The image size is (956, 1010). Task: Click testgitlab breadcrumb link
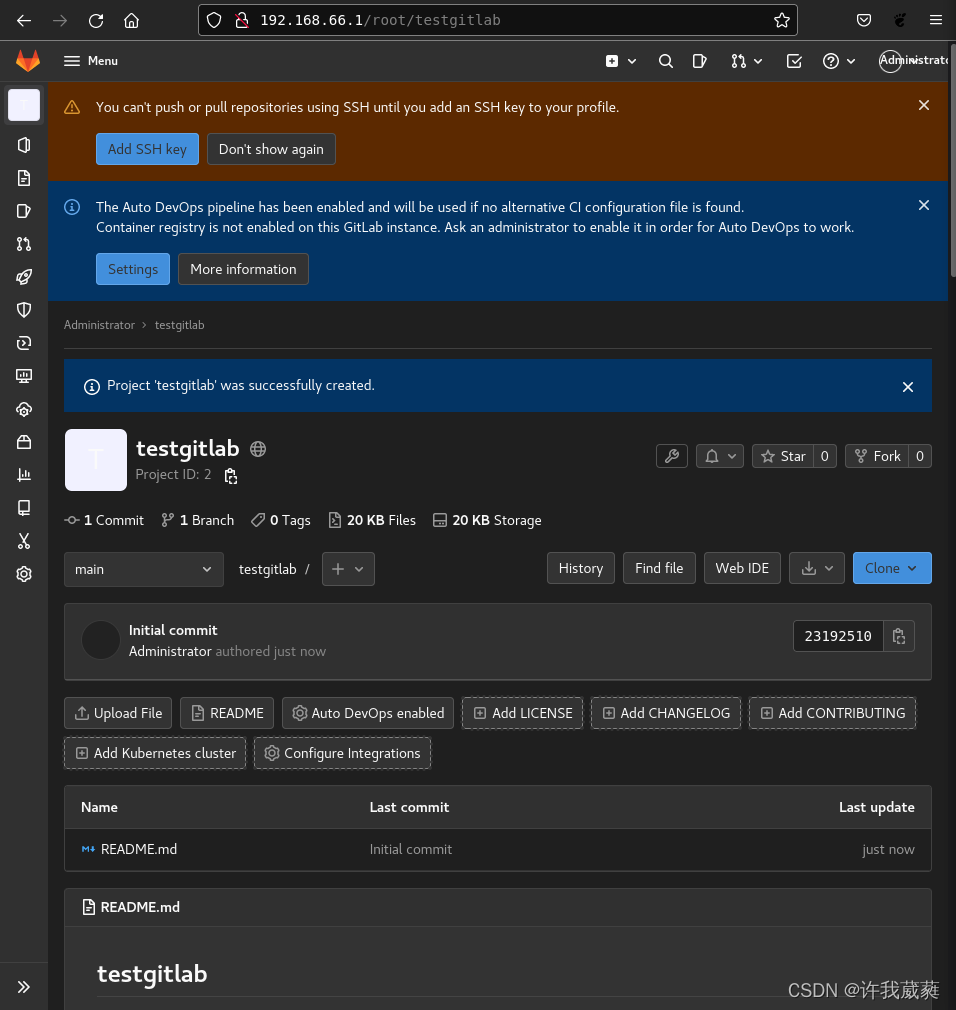tap(179, 325)
